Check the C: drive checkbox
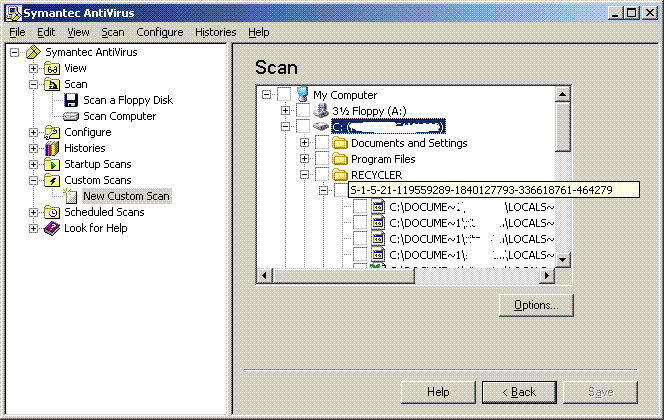The width and height of the screenshot is (664, 420). [x=303, y=126]
